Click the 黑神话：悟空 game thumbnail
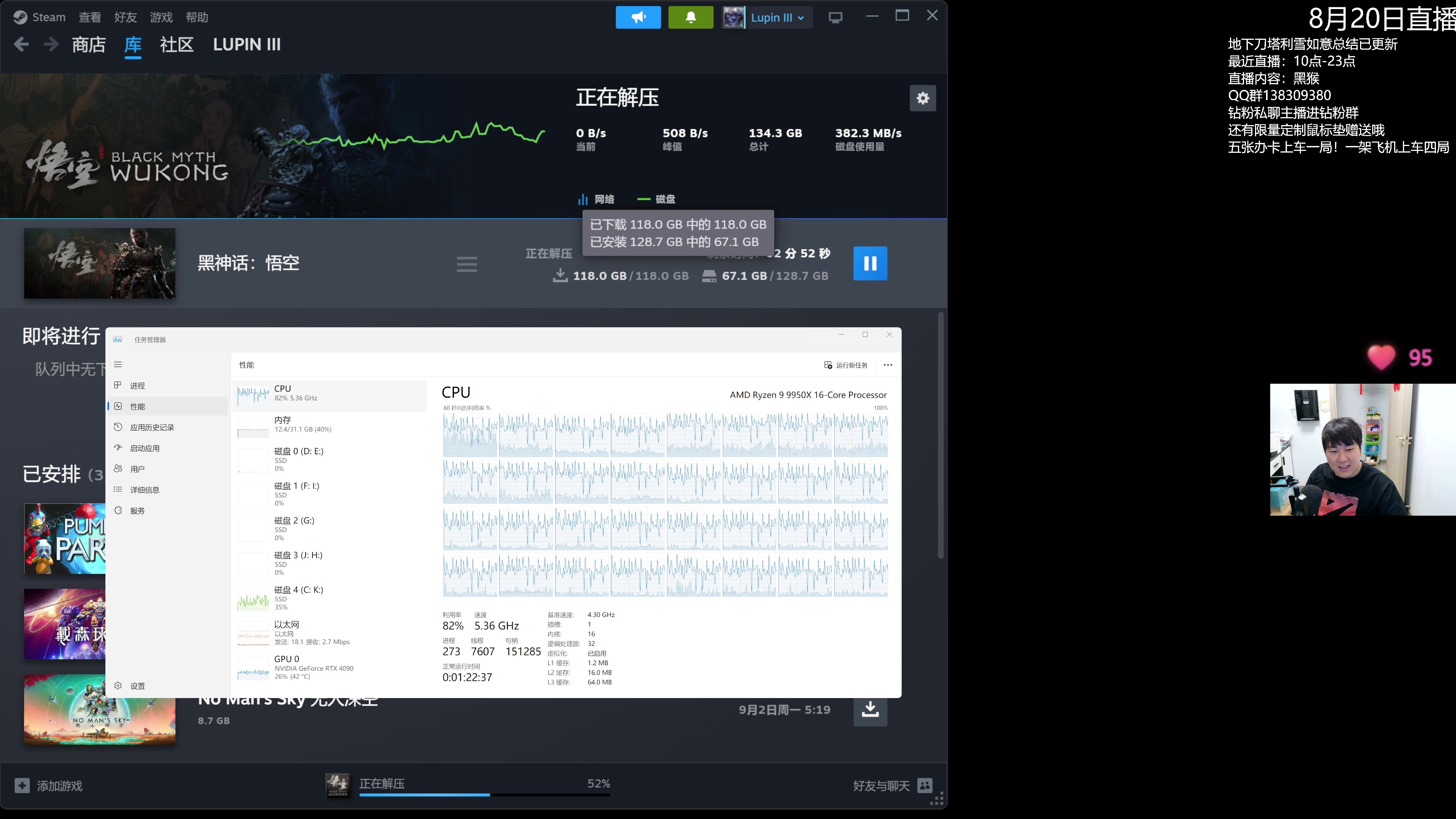This screenshot has width=1456, height=819. pos(99,264)
